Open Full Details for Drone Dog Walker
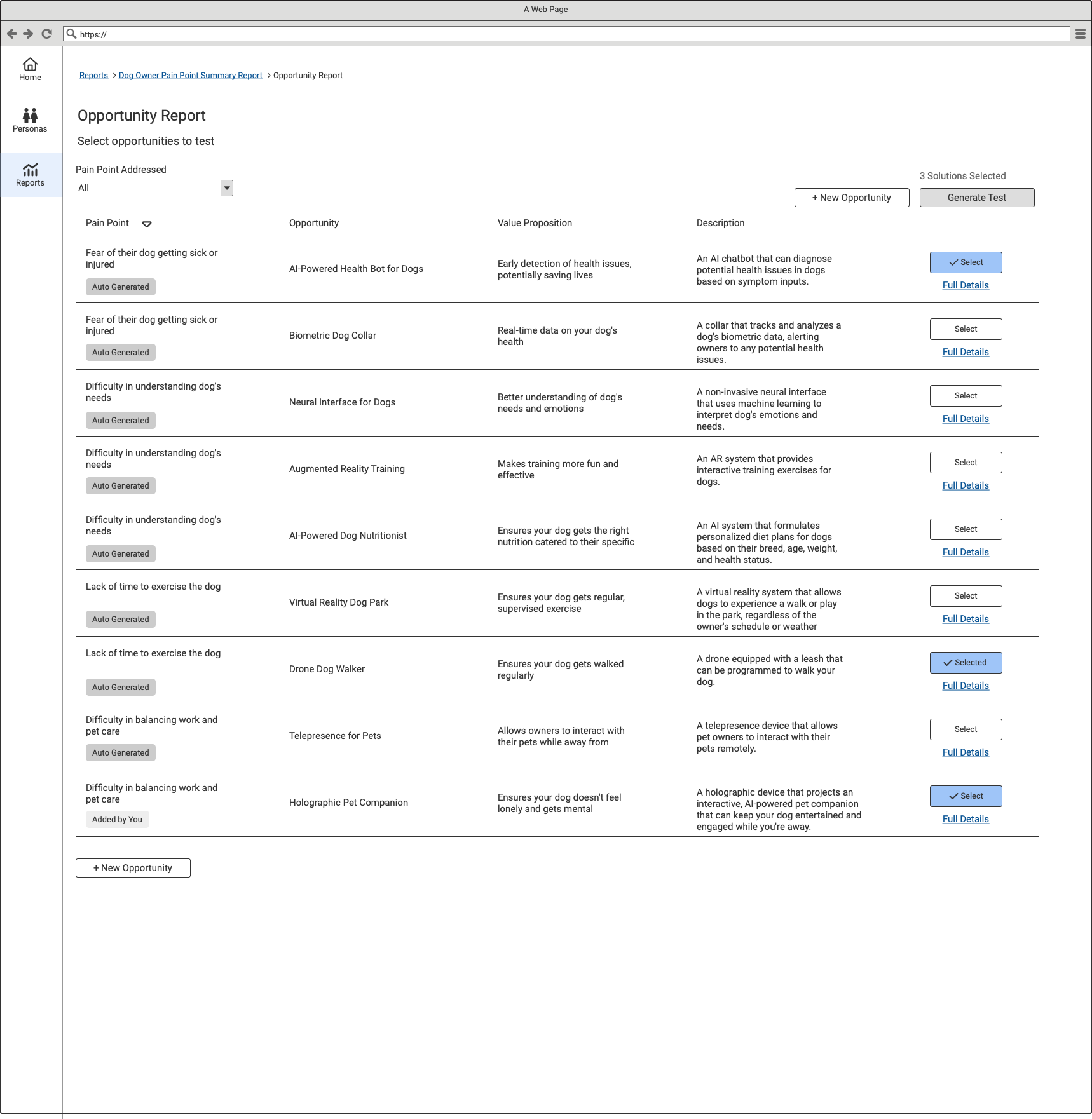This screenshot has height=1119, width=1092. 966,686
